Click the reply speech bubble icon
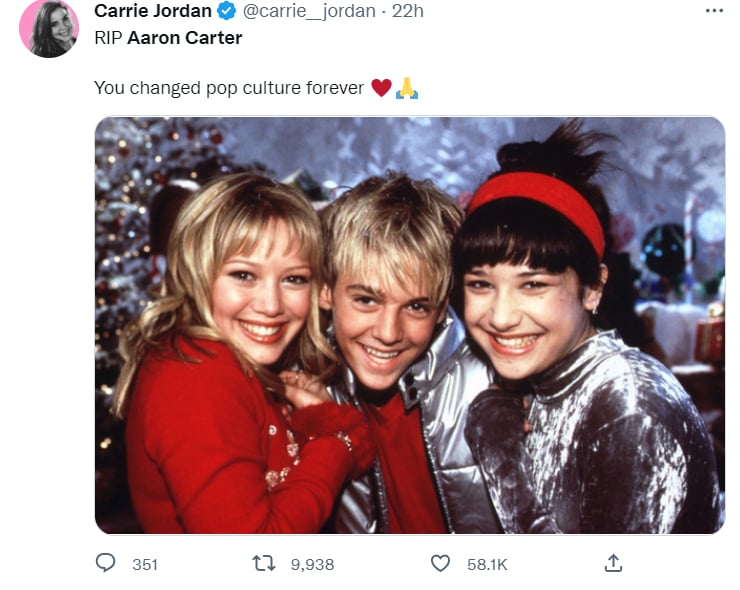Screen dimensions: 740x590 click(x=105, y=563)
